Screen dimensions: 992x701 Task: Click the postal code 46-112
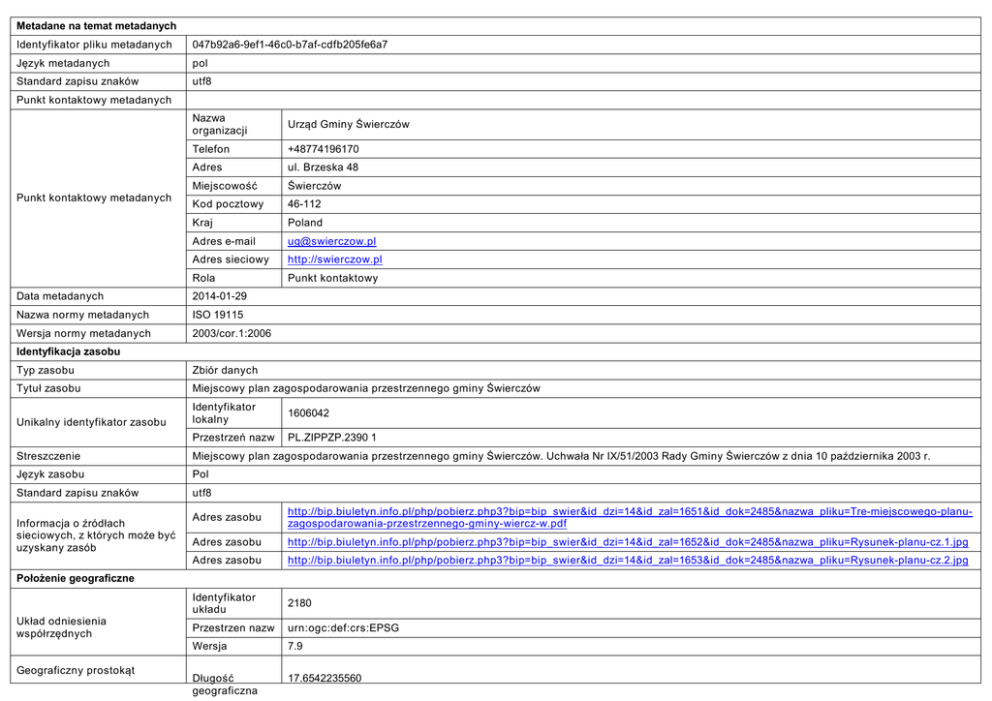coord(304,204)
